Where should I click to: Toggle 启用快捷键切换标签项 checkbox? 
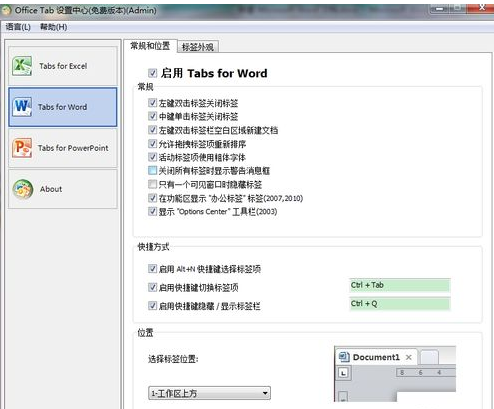point(152,287)
